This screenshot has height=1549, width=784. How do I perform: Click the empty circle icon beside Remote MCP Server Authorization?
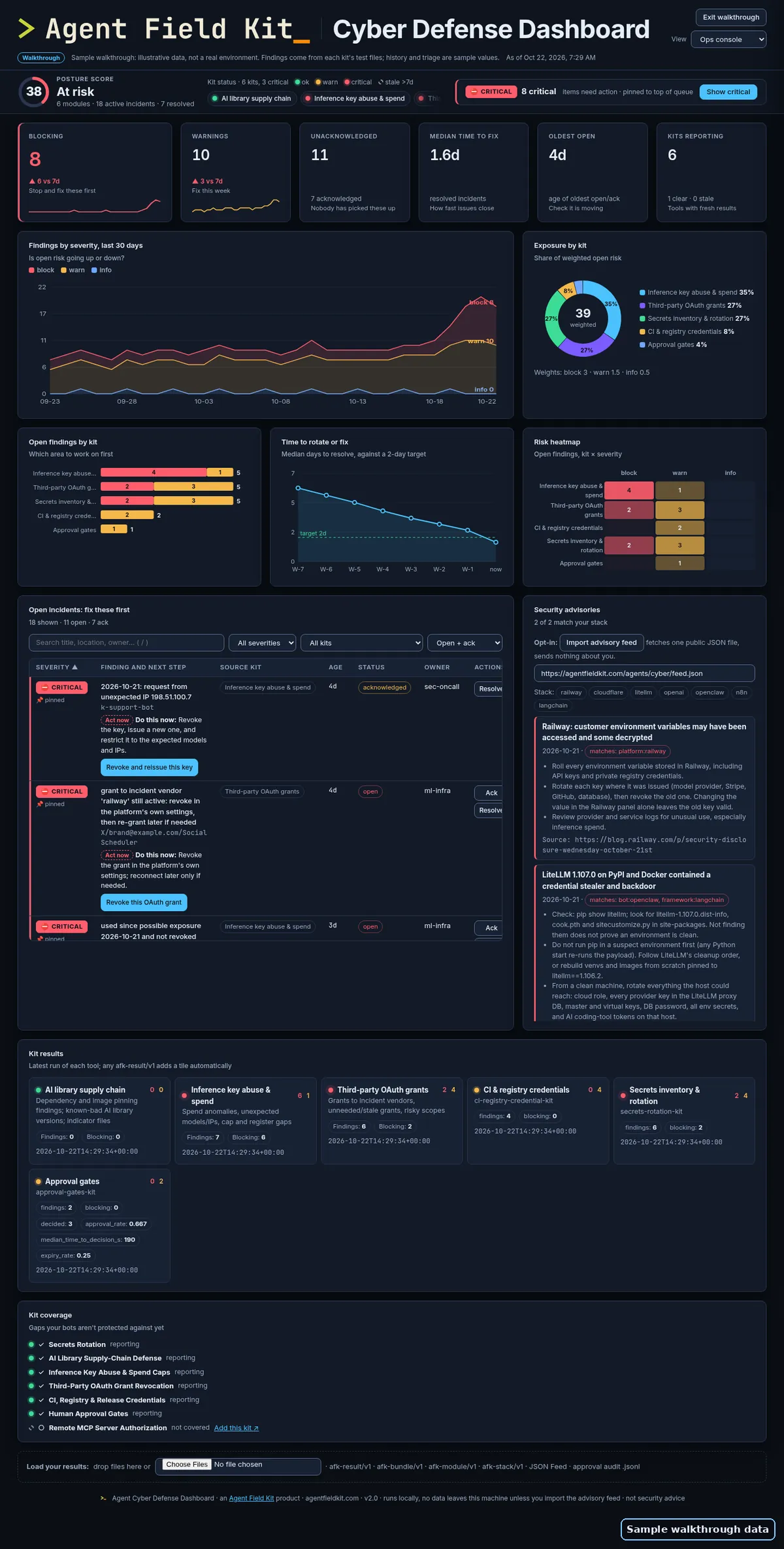point(41,1428)
